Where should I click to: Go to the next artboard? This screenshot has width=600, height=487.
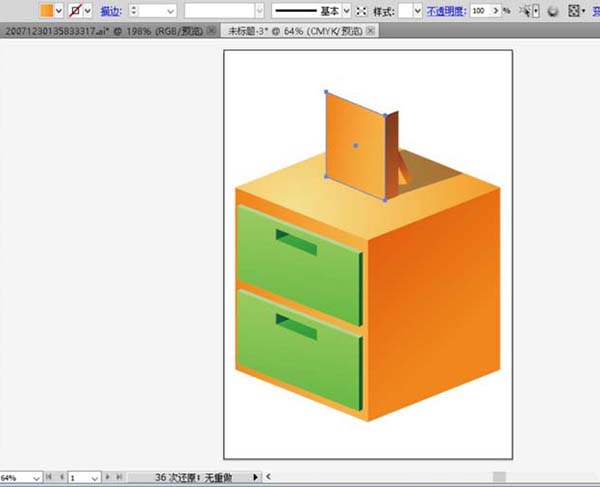point(108,477)
